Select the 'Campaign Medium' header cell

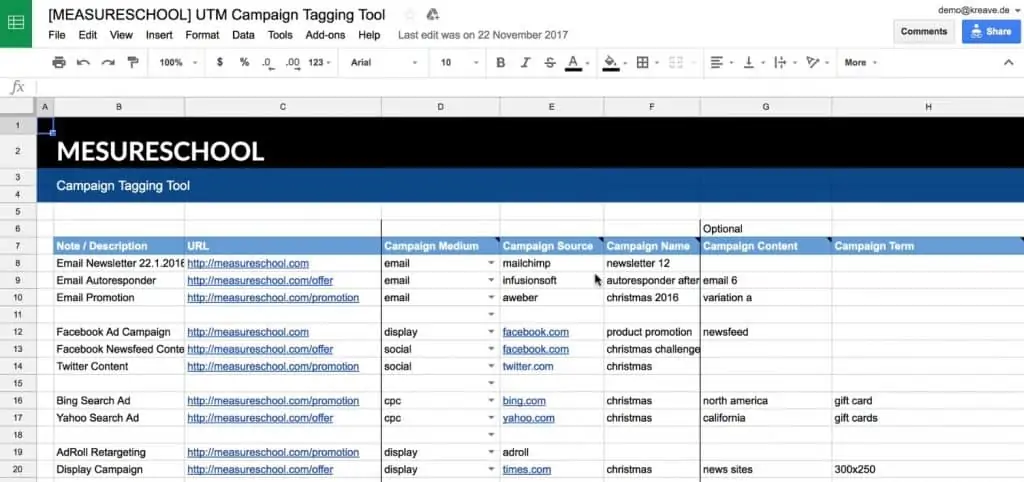[441, 246]
